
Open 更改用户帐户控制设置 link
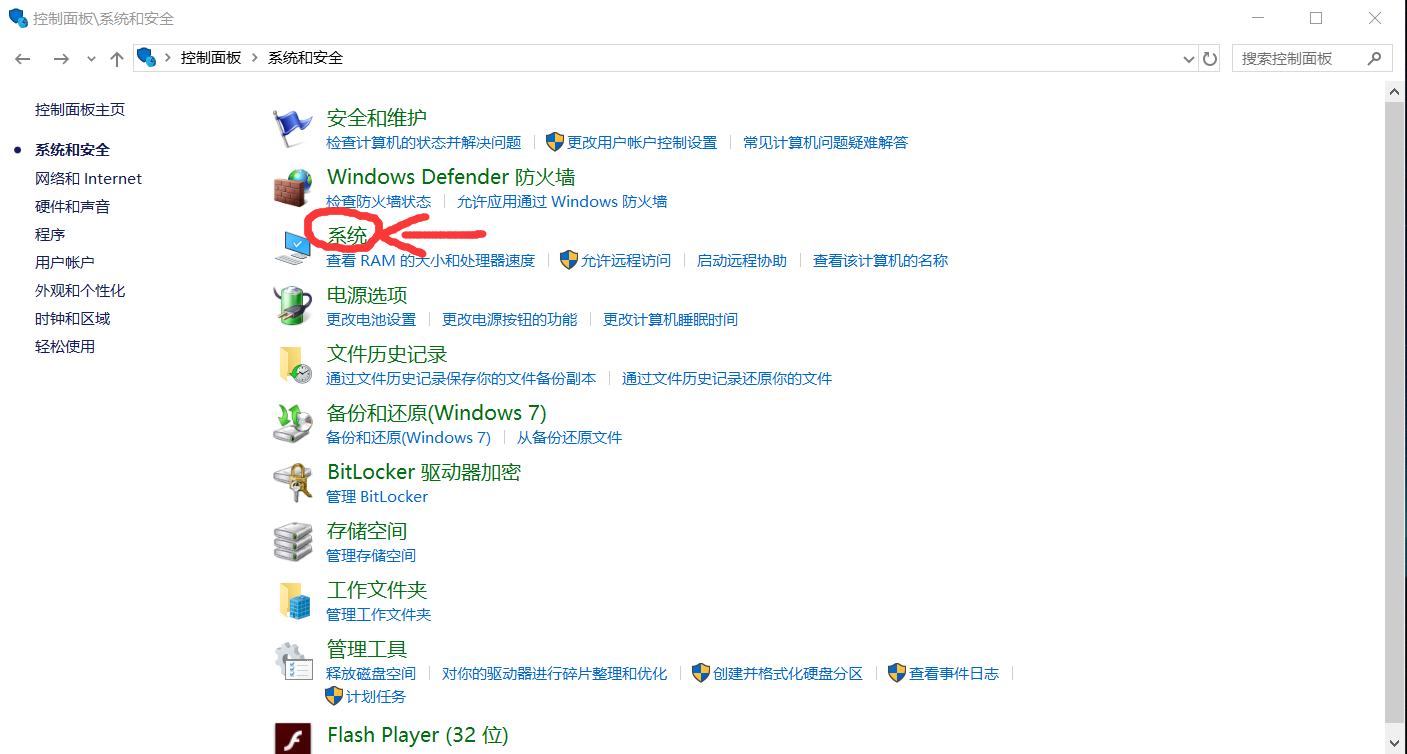(642, 142)
